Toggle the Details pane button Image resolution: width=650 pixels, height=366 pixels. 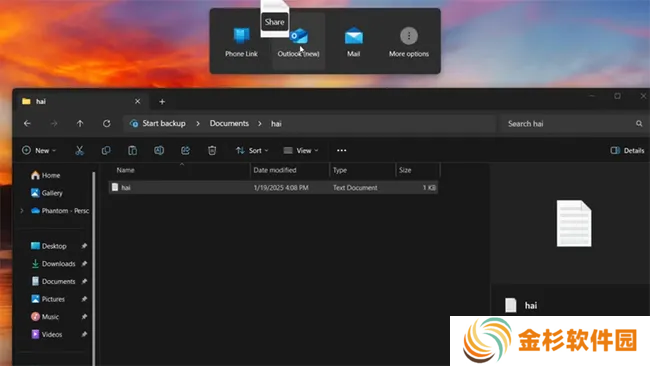click(x=627, y=150)
